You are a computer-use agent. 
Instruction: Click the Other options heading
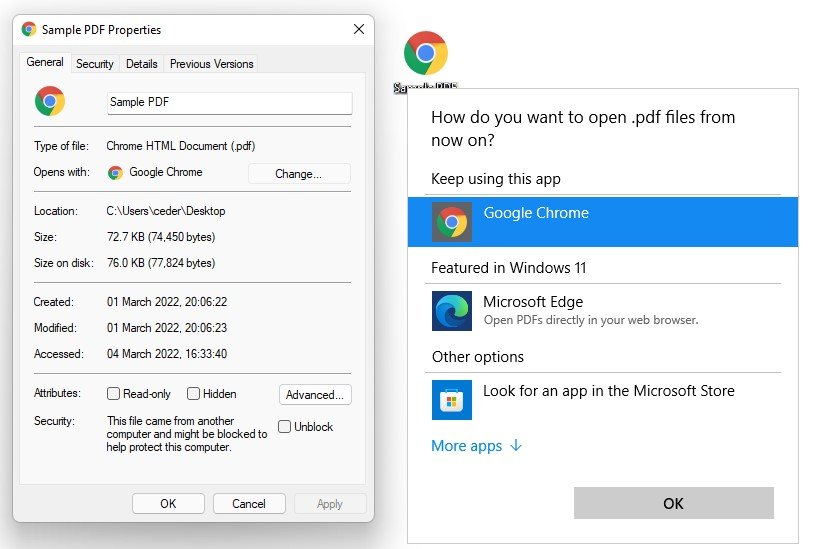tap(478, 357)
